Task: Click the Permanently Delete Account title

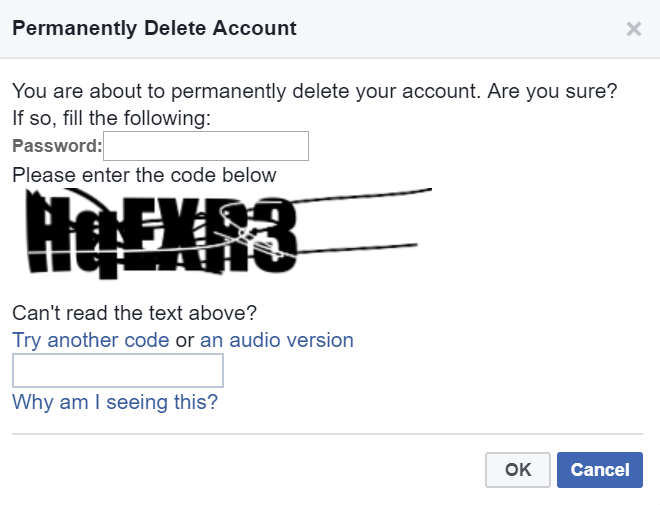Action: click(x=154, y=29)
